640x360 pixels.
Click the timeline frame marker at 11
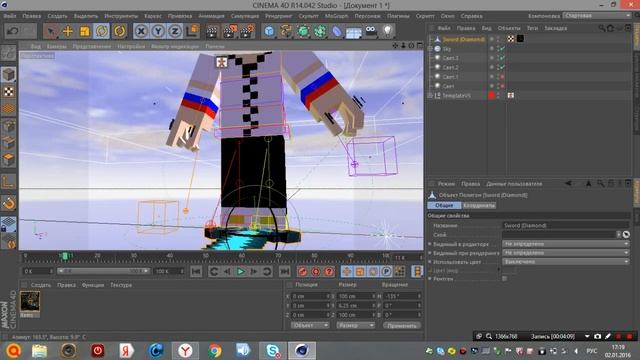[x=64, y=256]
